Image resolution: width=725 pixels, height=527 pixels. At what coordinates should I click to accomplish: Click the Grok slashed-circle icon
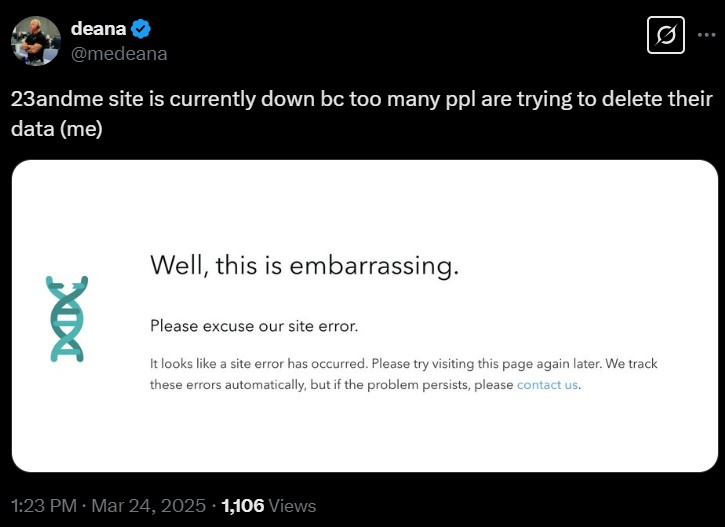[x=665, y=35]
